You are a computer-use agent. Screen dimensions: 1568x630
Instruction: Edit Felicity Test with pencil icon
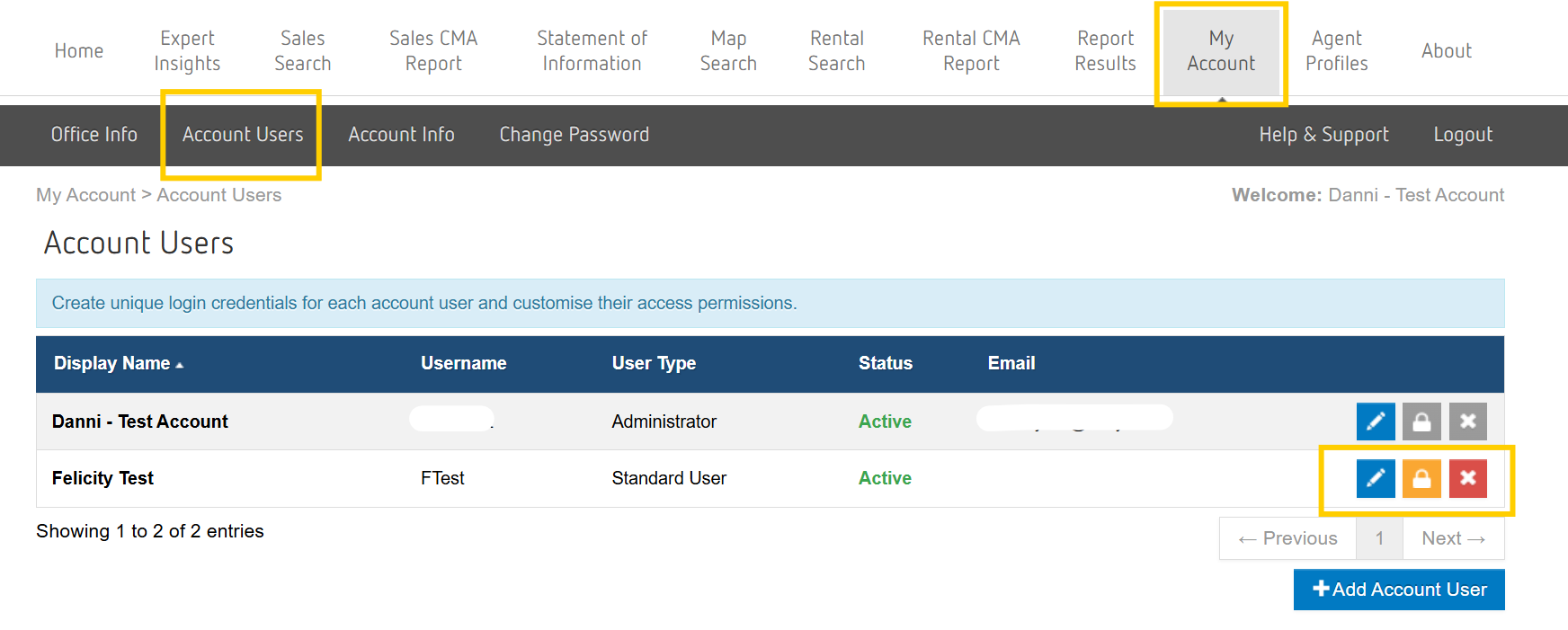1375,478
